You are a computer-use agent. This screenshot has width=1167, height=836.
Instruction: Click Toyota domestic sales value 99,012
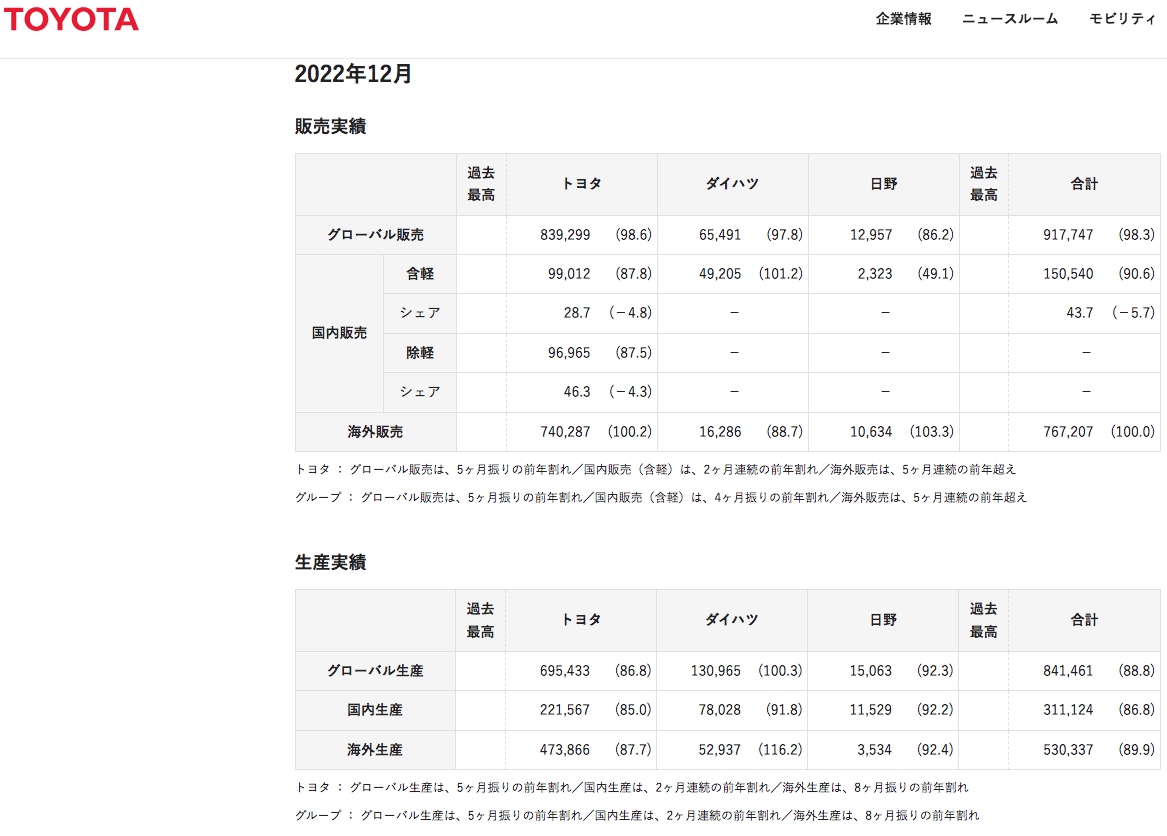[x=569, y=274]
